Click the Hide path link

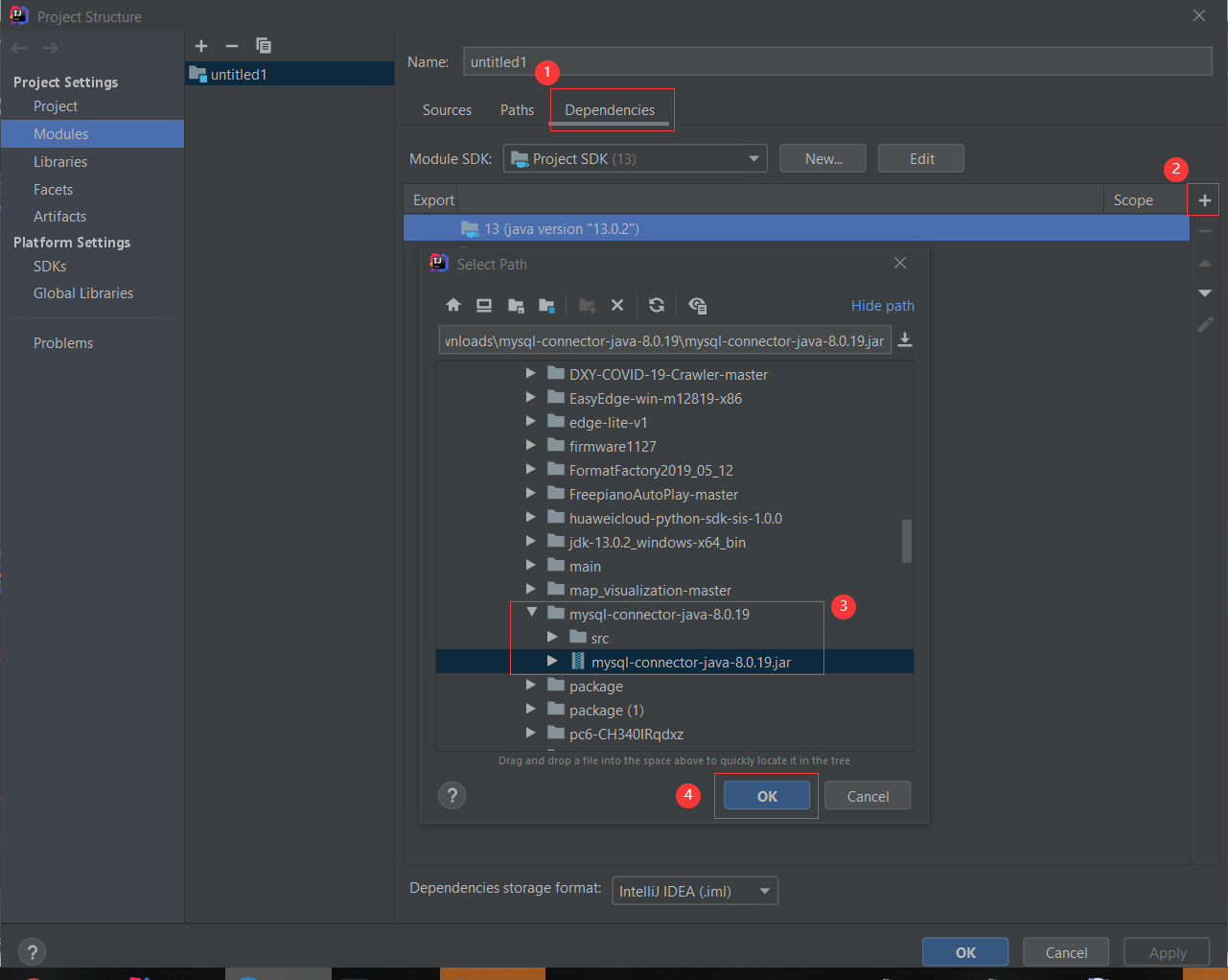click(x=883, y=306)
